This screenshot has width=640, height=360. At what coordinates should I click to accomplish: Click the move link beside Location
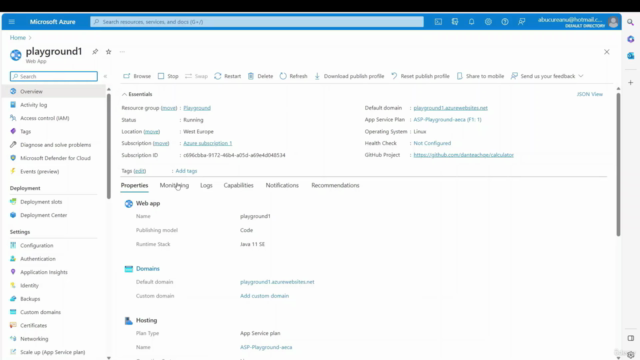coord(151,131)
